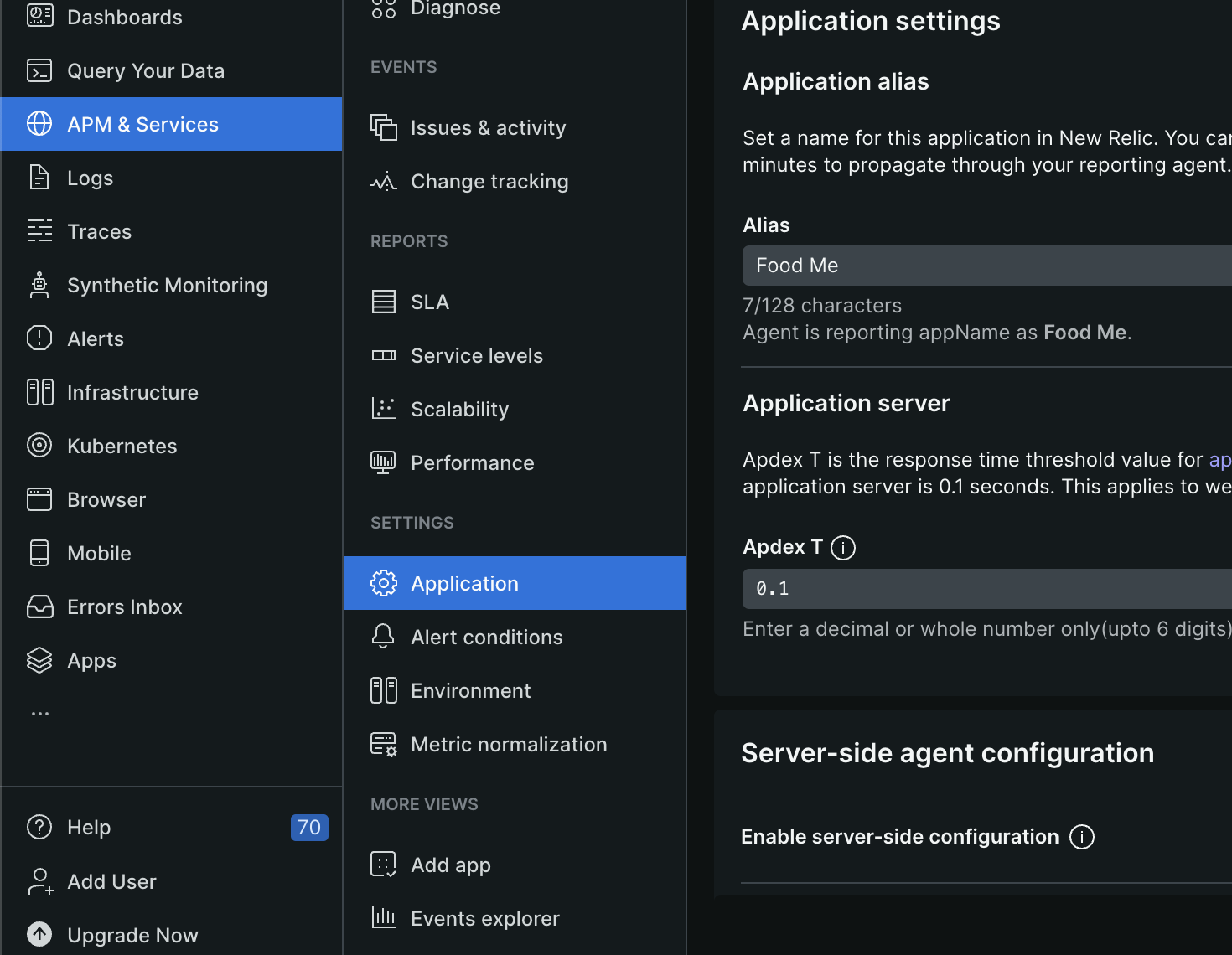Click the Apdex T value field
Image resolution: width=1232 pixels, height=955 pixels.
pyautogui.click(x=987, y=589)
